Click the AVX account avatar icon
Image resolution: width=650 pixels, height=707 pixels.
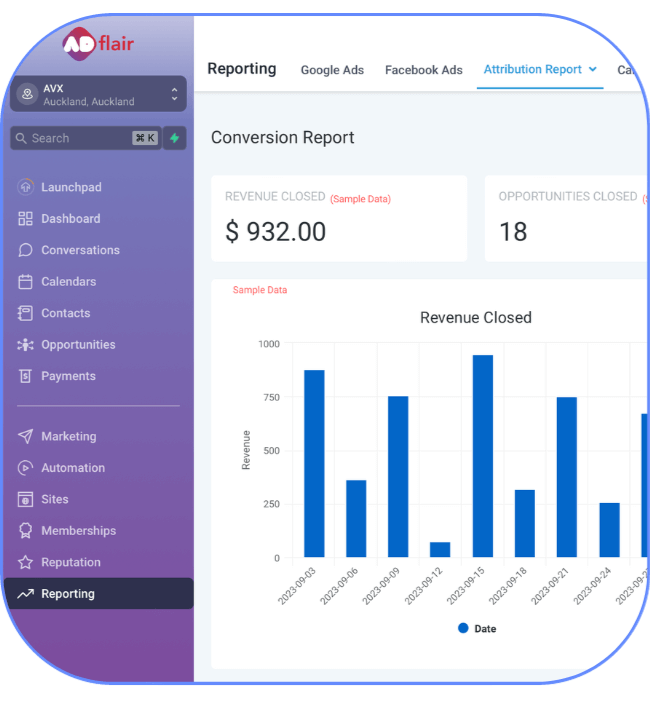[x=27, y=94]
